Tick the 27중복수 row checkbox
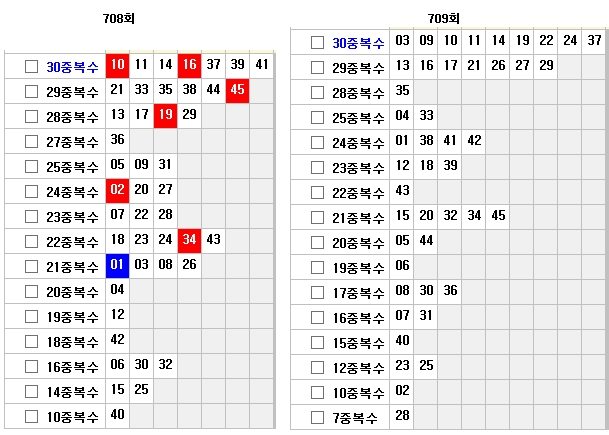The height and width of the screenshot is (435, 609). 31,140
